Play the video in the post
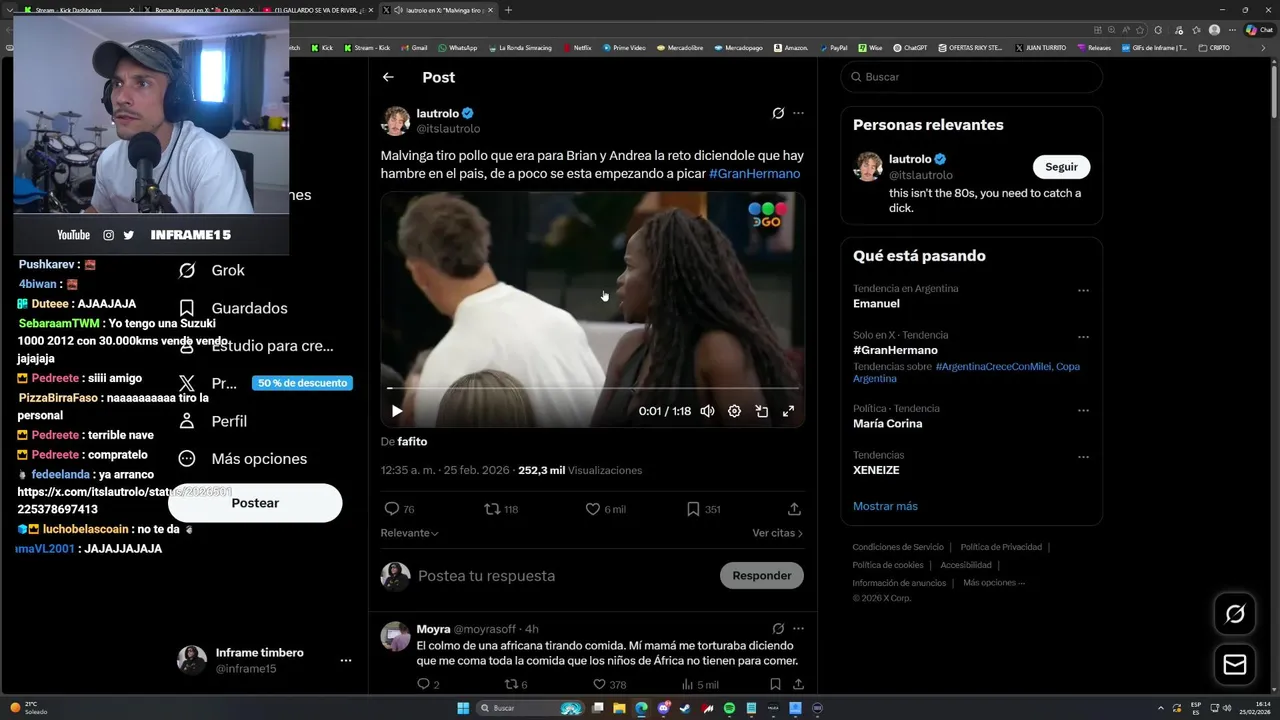The image size is (1280, 720). [x=397, y=411]
